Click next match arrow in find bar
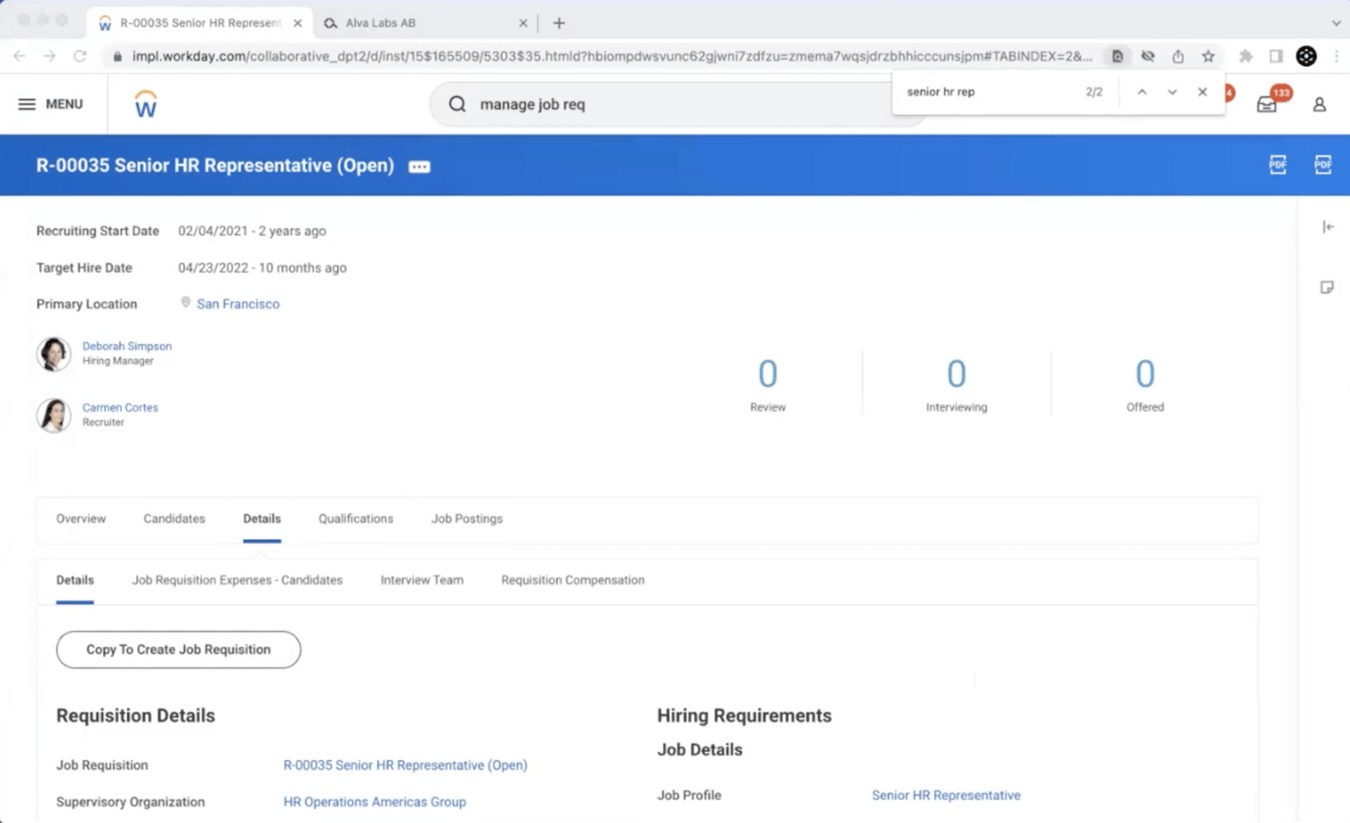This screenshot has width=1350, height=823. [1172, 91]
